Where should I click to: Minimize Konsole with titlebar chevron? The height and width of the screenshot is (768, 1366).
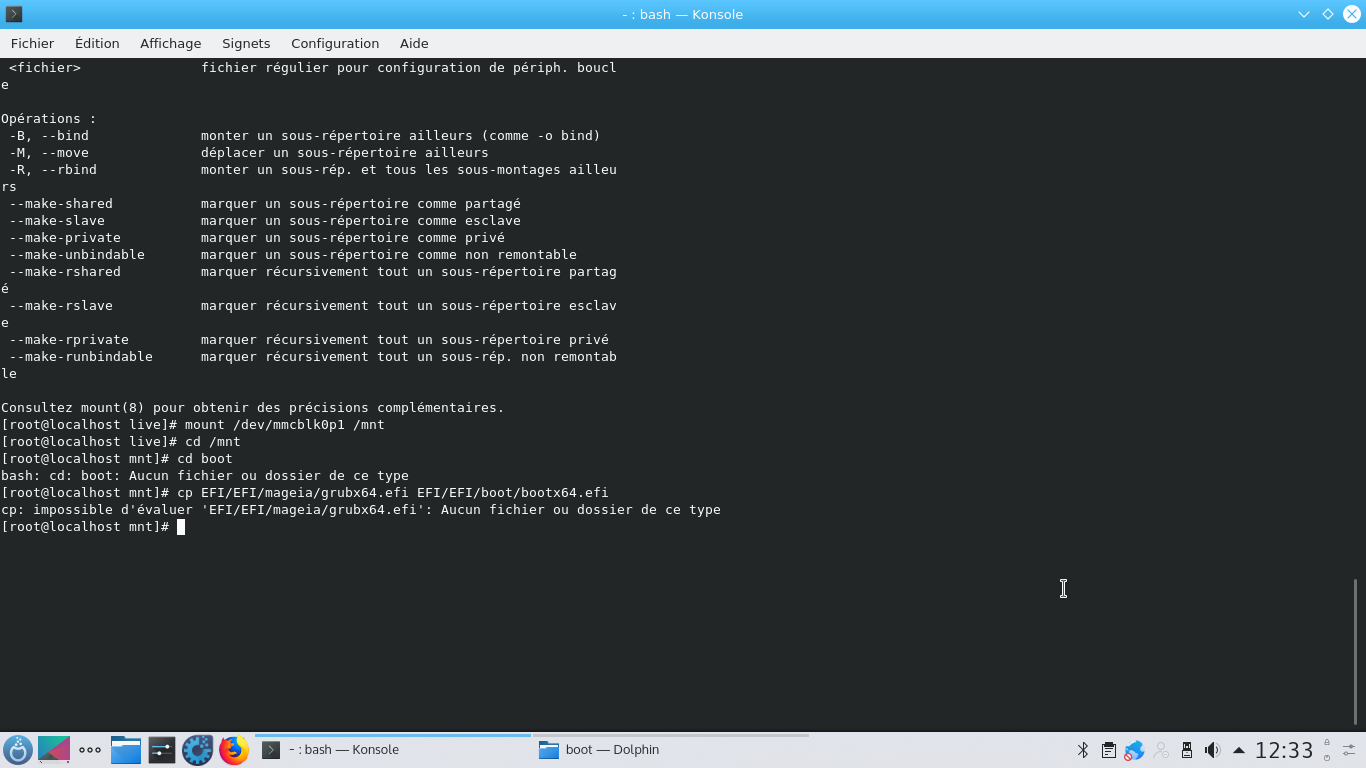(1304, 14)
